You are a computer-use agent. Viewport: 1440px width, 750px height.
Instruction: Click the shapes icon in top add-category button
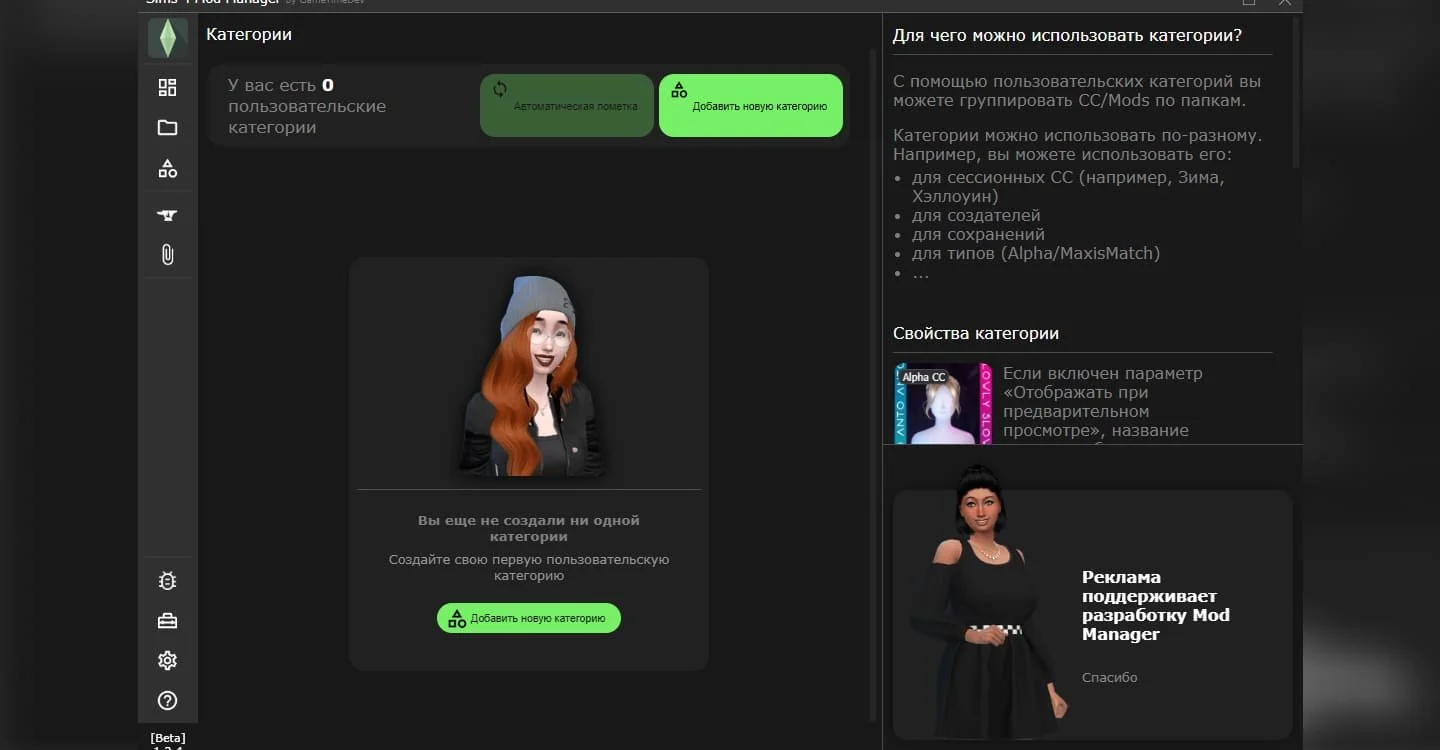(679, 90)
